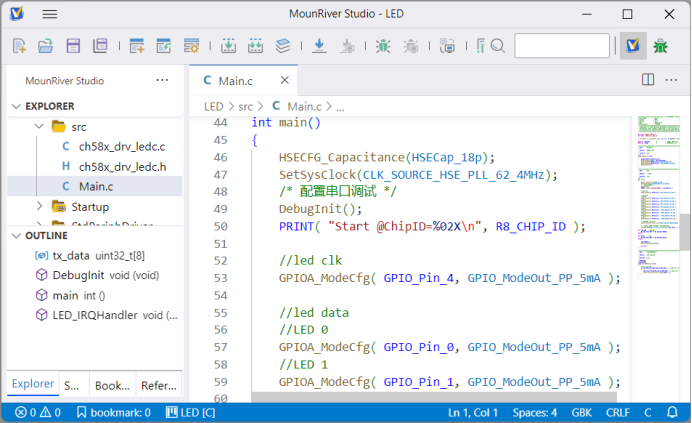Click line number 50 in the gutter
This screenshot has width=692, height=423.
(x=220, y=227)
